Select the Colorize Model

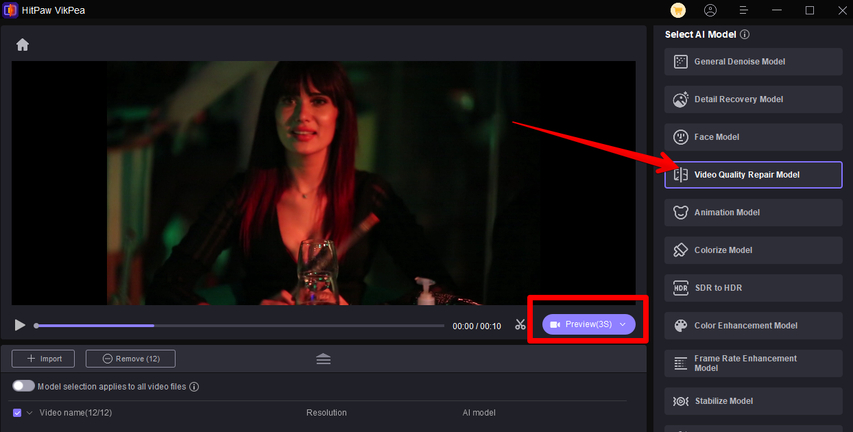coord(753,250)
